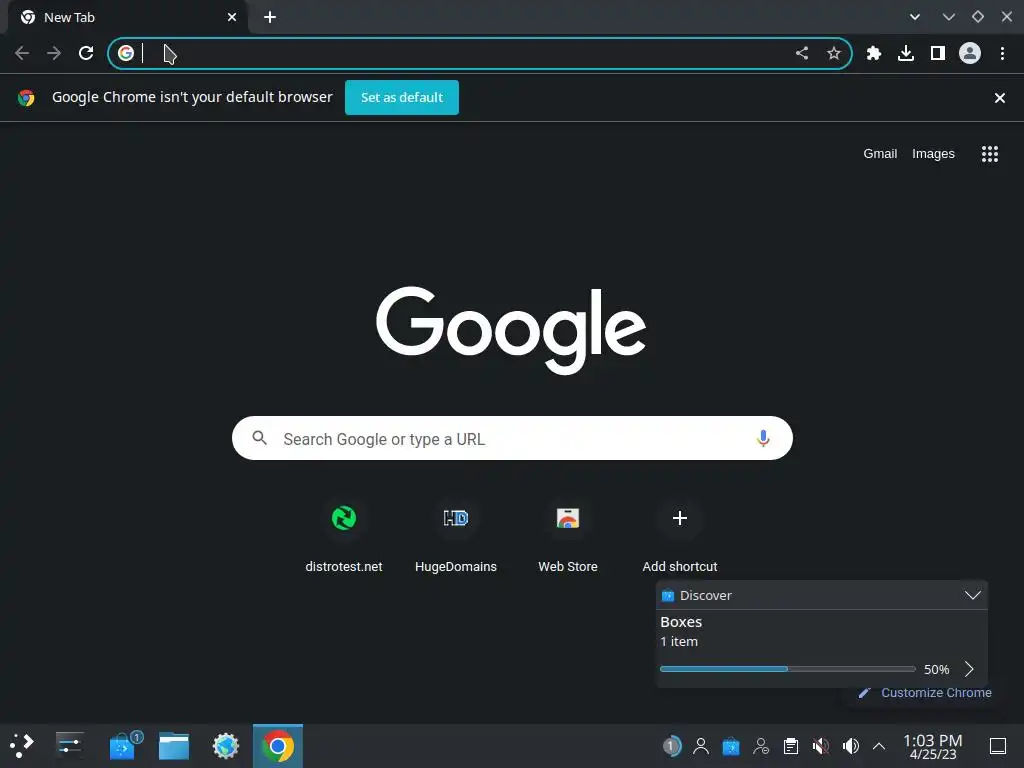Open Discover store from taskbar
The width and height of the screenshot is (1024, 768).
[124, 746]
